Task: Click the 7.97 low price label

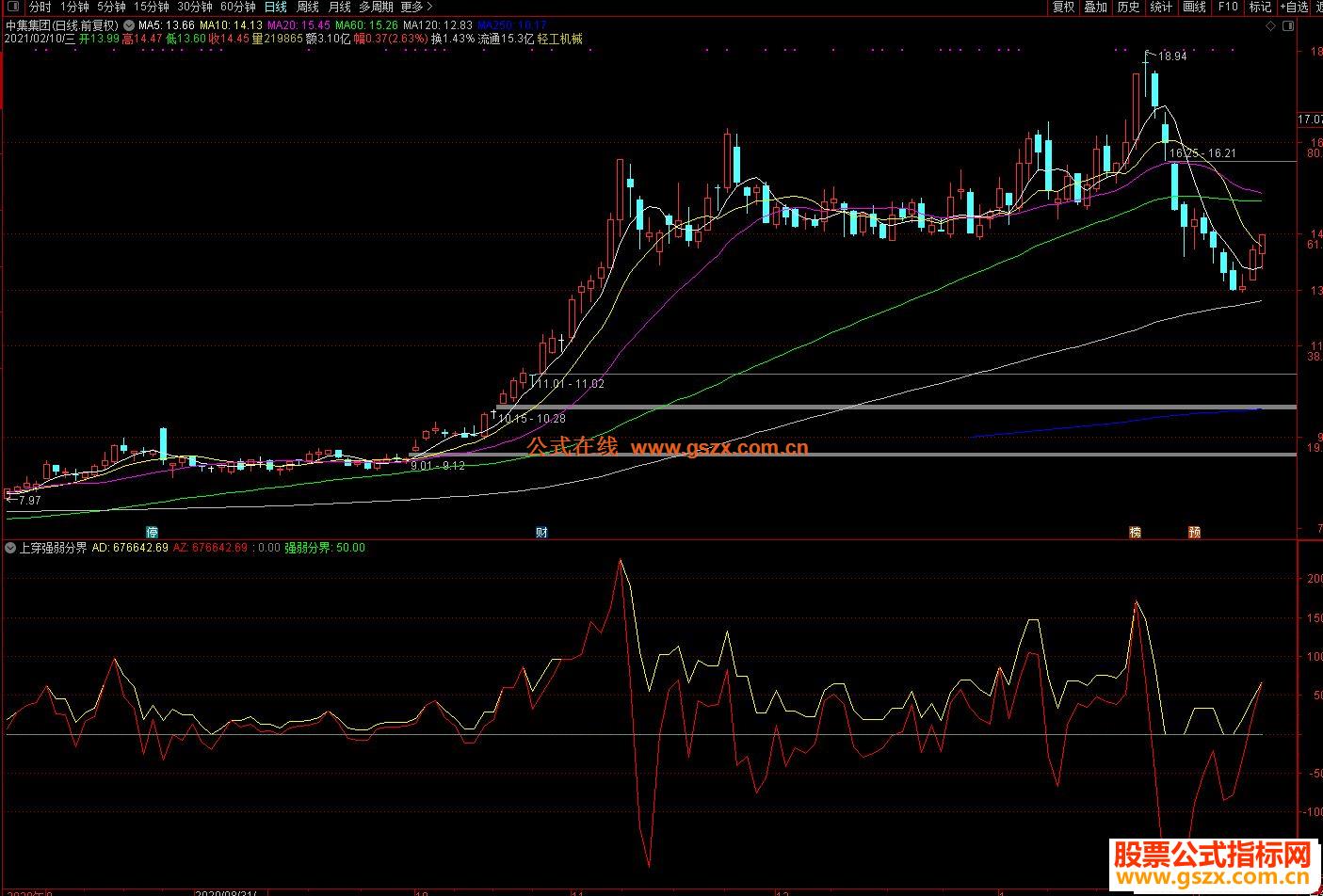Action: pos(29,500)
